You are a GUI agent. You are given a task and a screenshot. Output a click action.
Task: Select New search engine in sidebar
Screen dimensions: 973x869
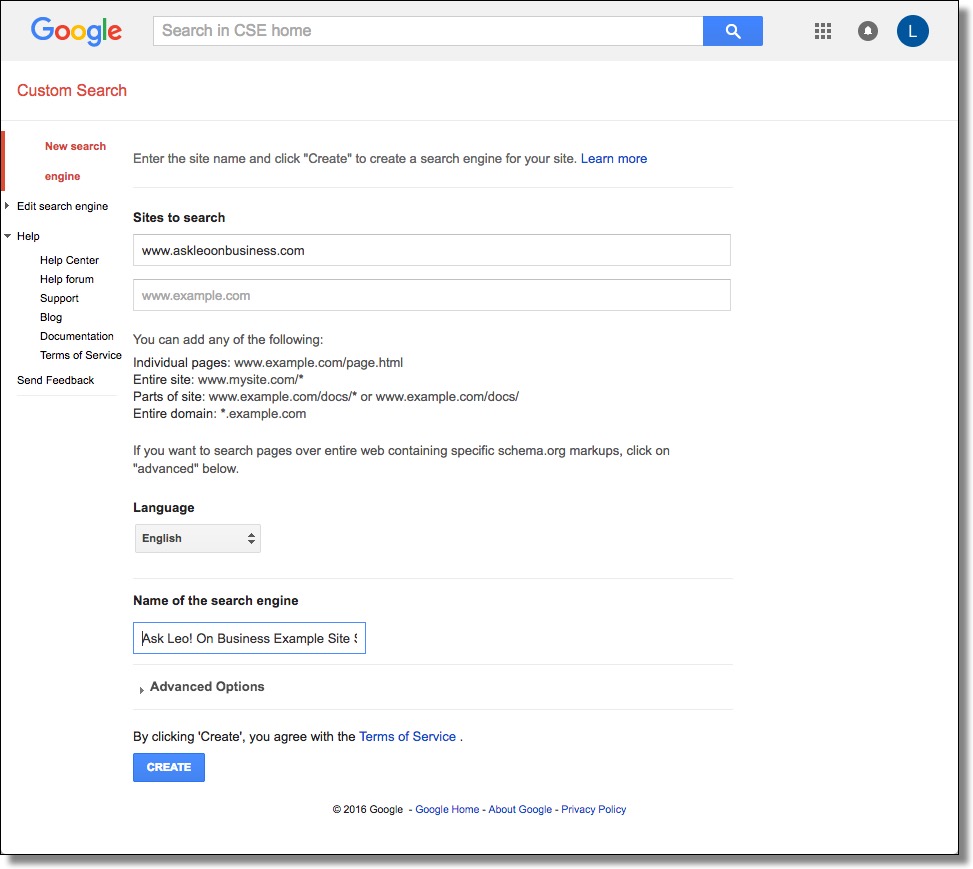(x=75, y=161)
